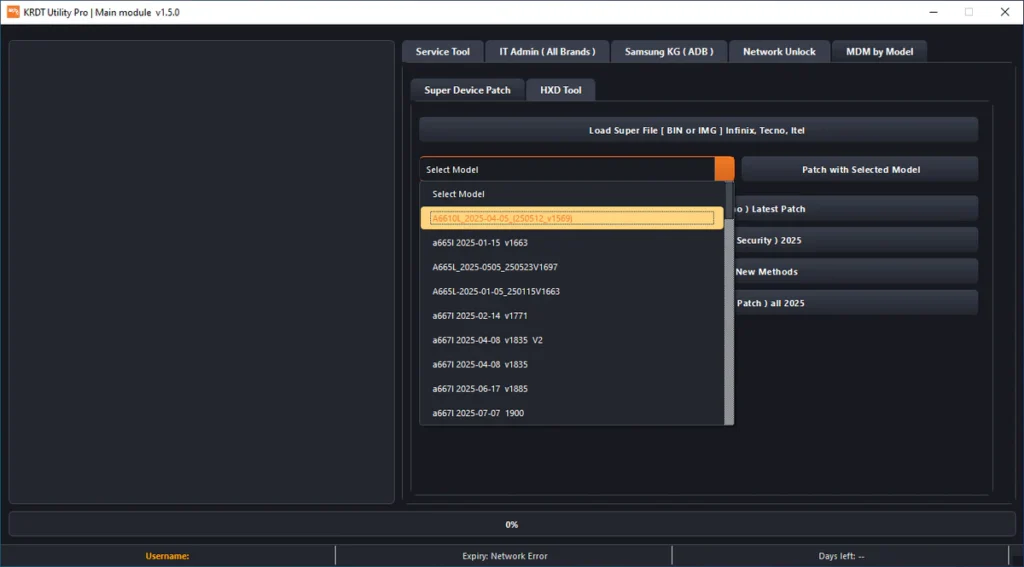Image resolution: width=1024 pixels, height=567 pixels.
Task: Click the model list vertical scrollbar
Action: coord(730,300)
